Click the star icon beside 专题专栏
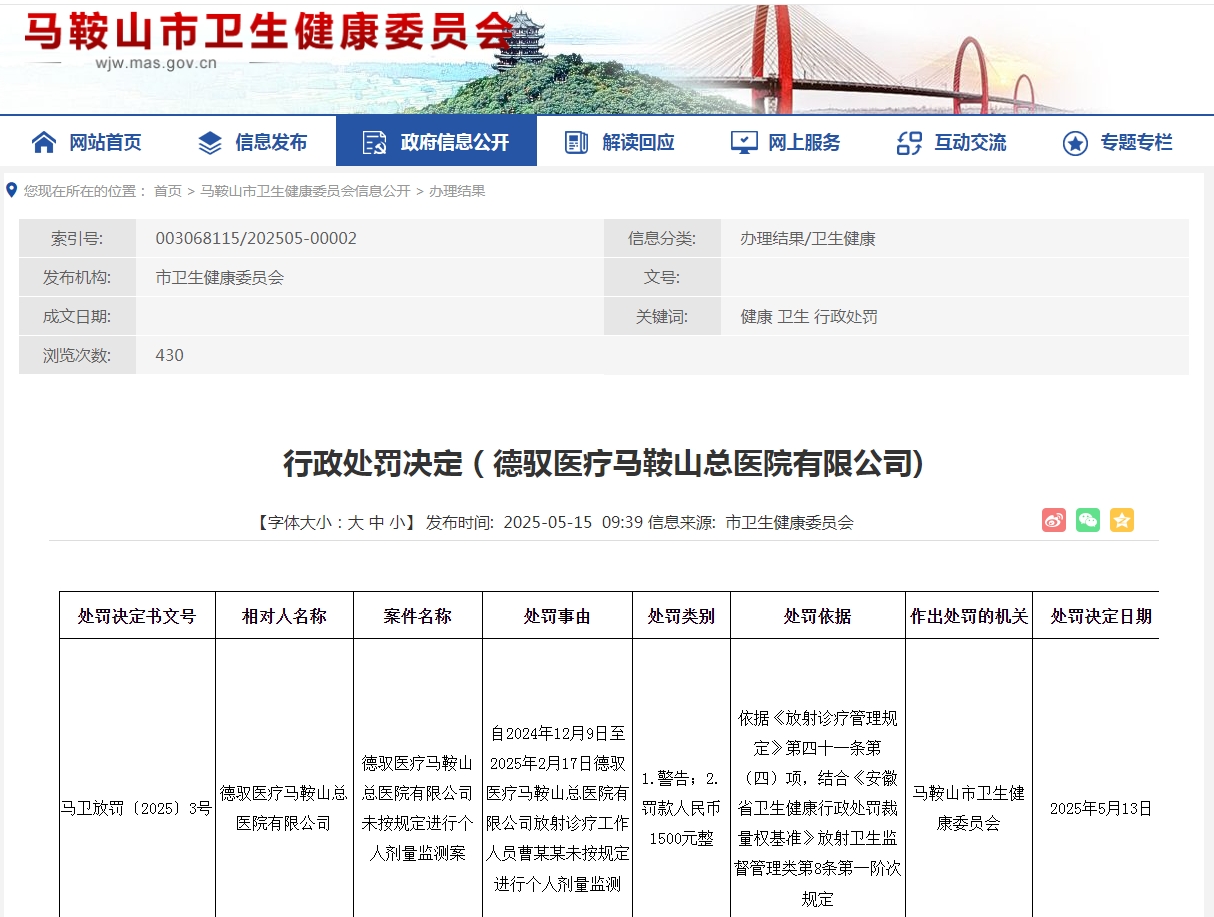The width and height of the screenshot is (1214, 917). coord(1075,142)
